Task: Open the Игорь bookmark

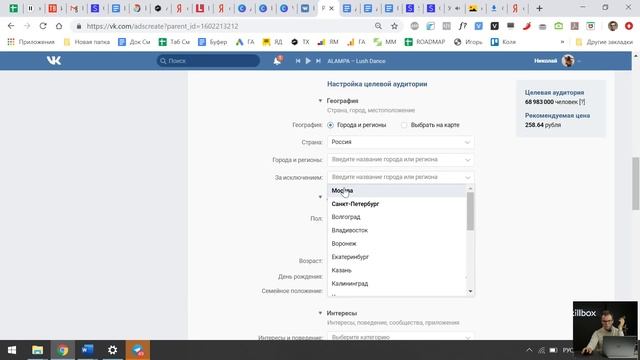Action: pos(468,42)
